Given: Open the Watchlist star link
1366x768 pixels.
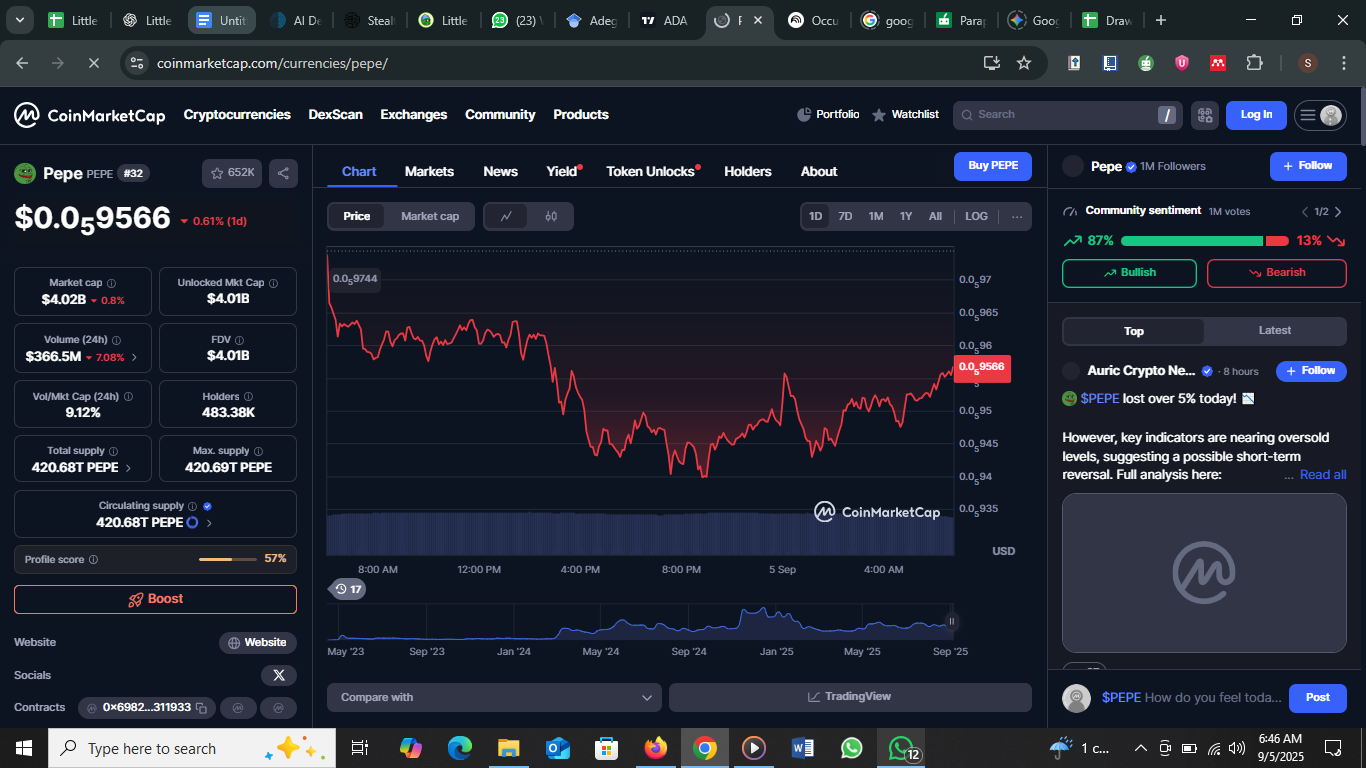Looking at the screenshot, I should click(x=905, y=115).
